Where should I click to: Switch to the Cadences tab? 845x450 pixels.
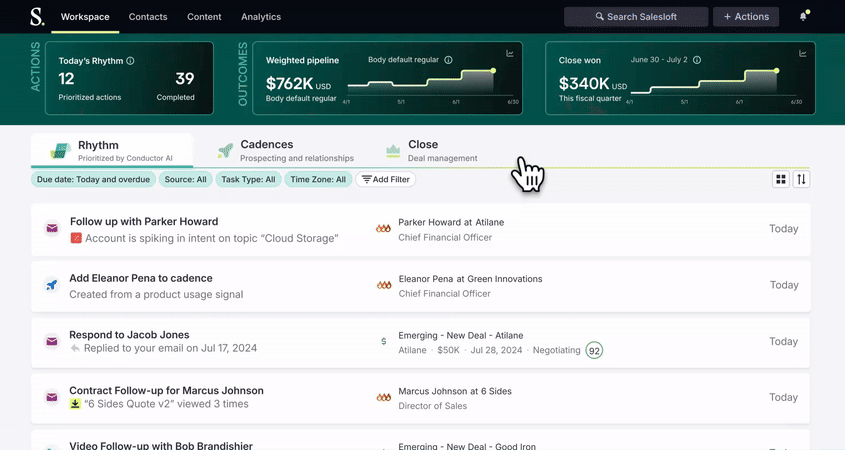pos(286,150)
